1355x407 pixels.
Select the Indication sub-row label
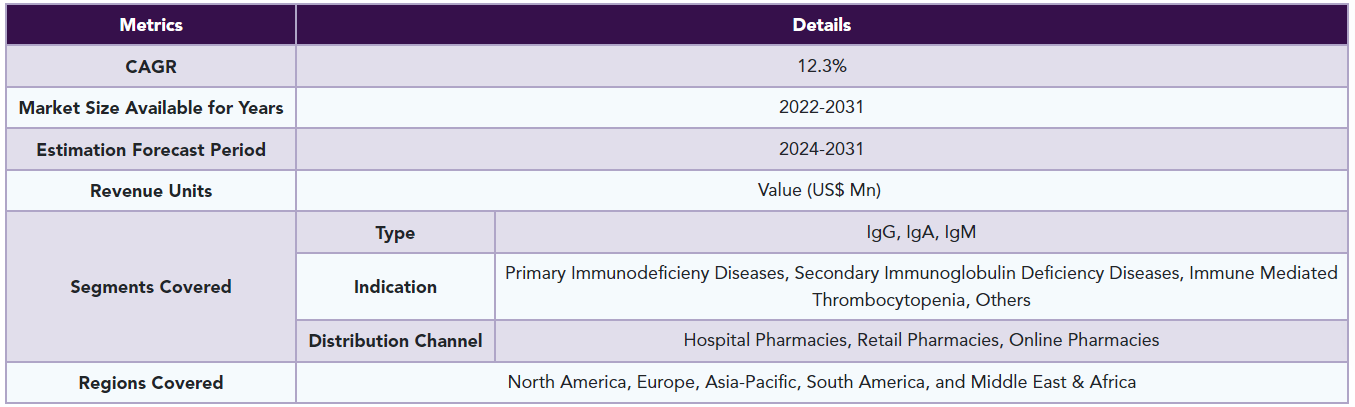(395, 287)
